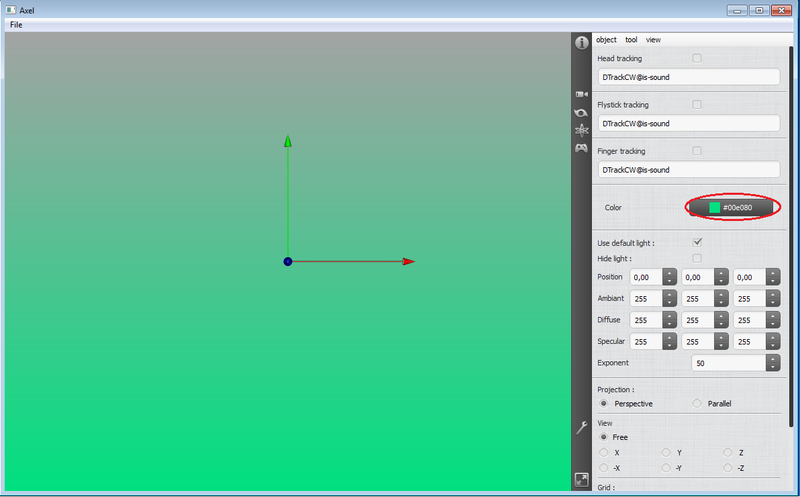The width and height of the screenshot is (800, 497).
Task: Click the atom-shaped icon in sidebar
Action: tap(581, 130)
